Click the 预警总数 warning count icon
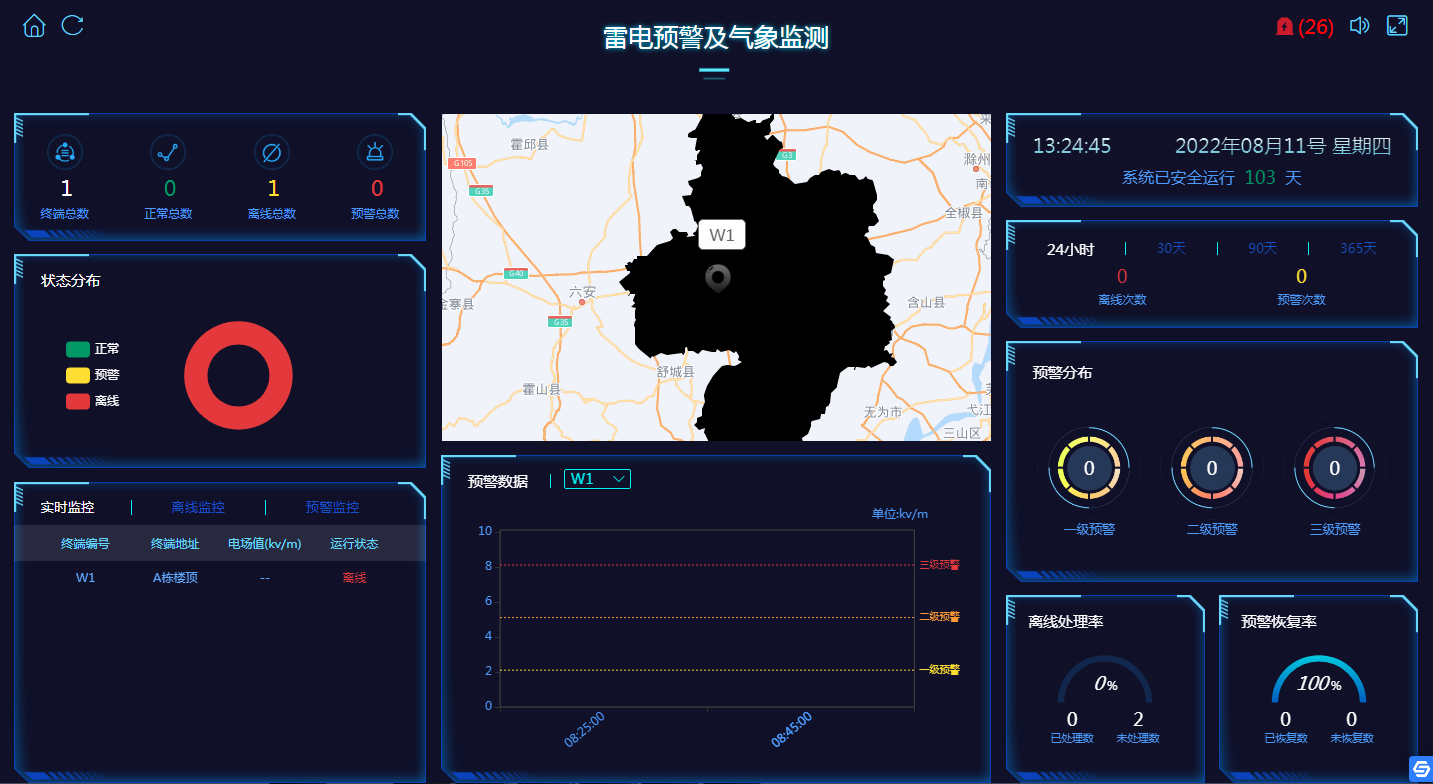Viewport: 1433px width, 784px height. tap(374, 152)
